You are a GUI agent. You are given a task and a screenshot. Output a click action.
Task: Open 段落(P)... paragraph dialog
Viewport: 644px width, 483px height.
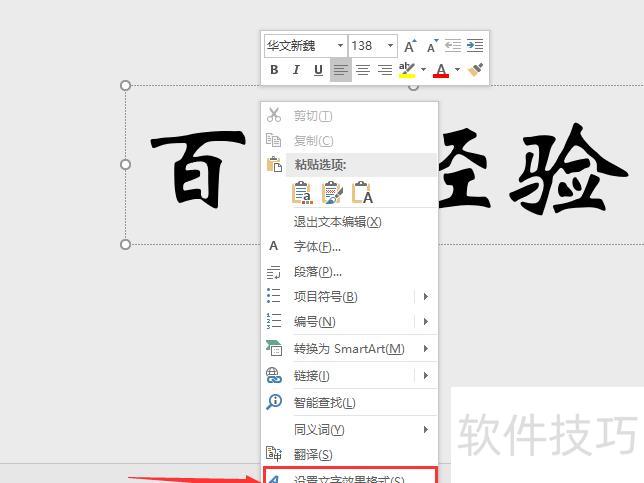tap(350, 272)
